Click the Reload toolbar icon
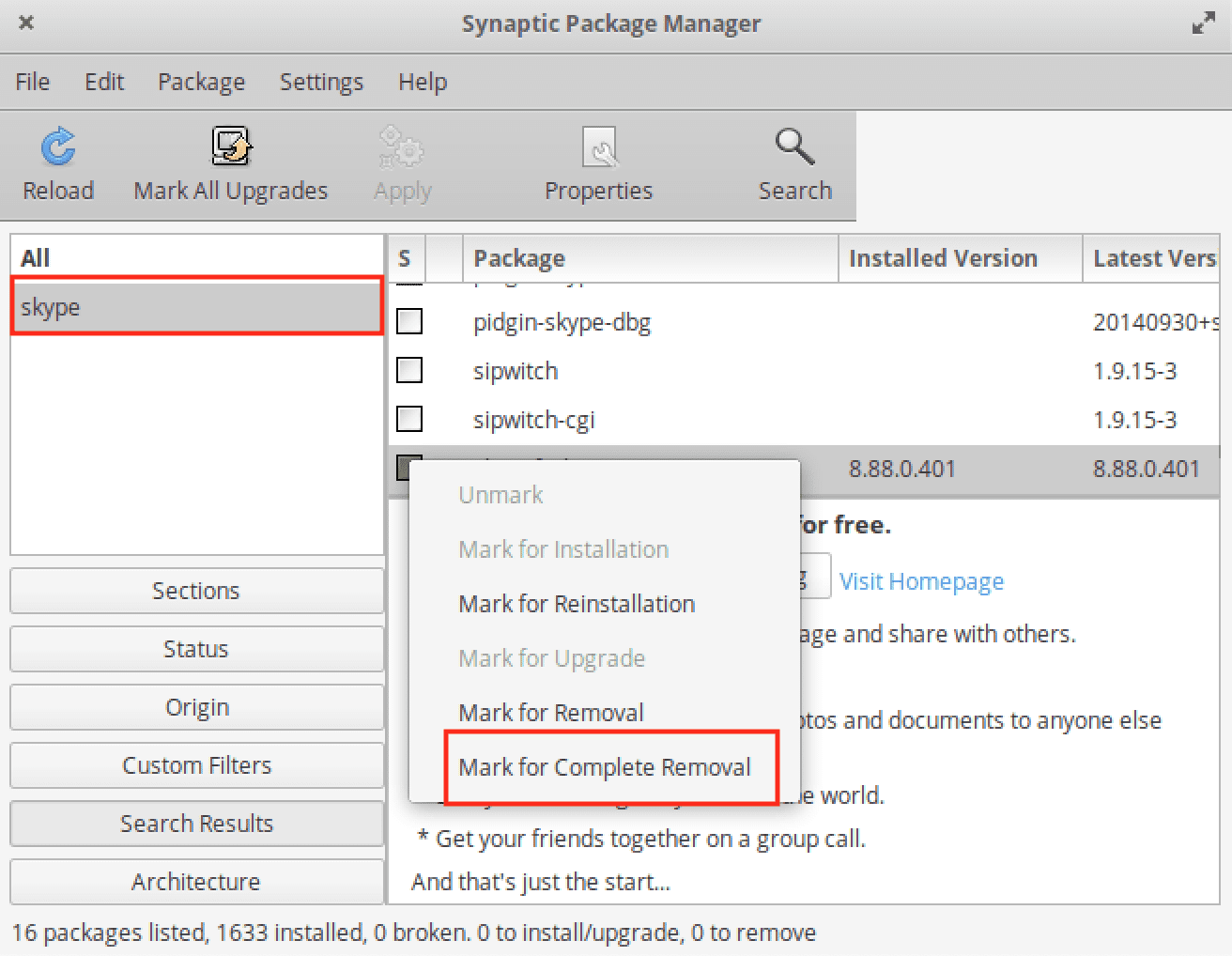The image size is (1232, 956). click(58, 147)
